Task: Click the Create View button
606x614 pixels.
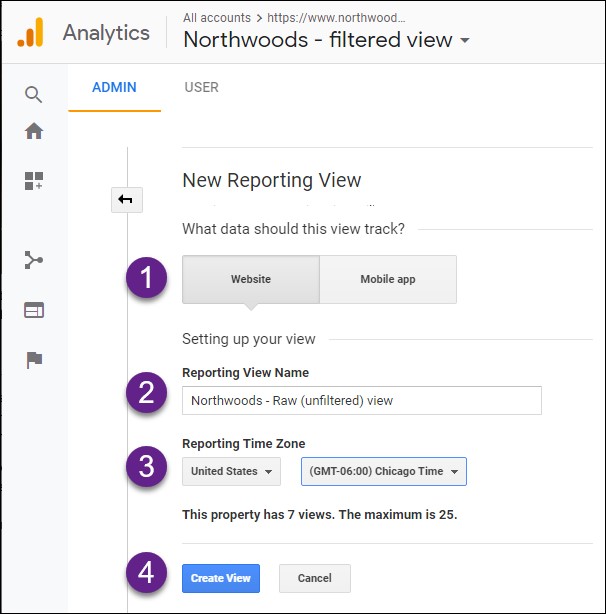Action: 221,578
